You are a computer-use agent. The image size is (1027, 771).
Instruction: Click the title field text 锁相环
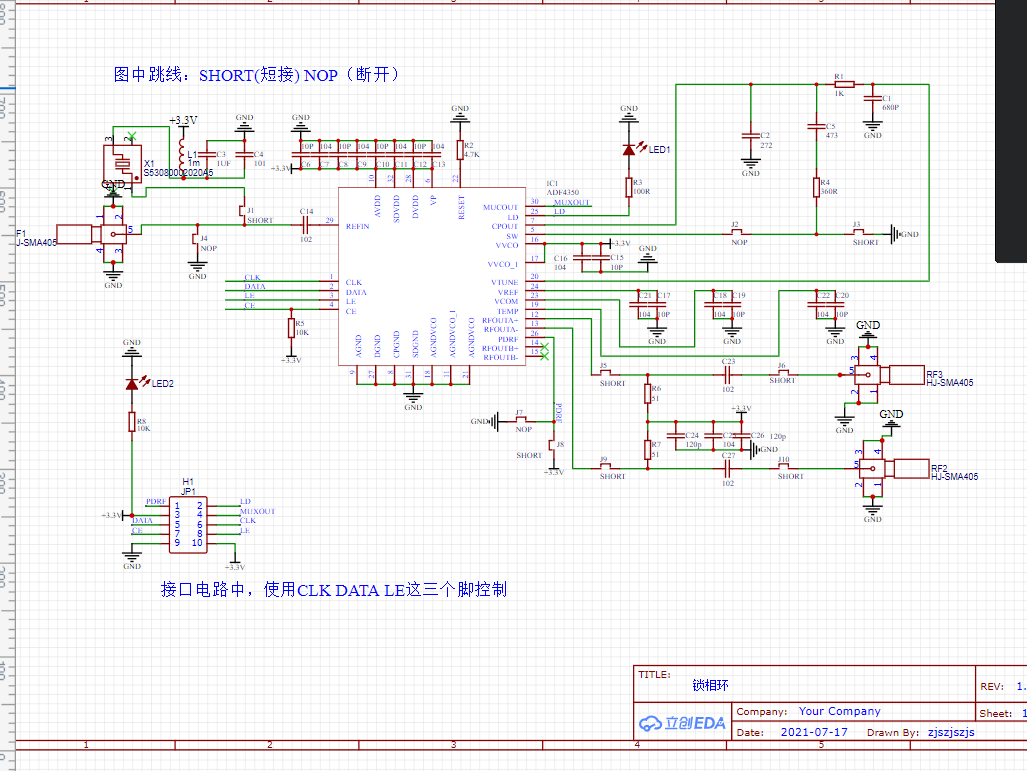click(710, 685)
